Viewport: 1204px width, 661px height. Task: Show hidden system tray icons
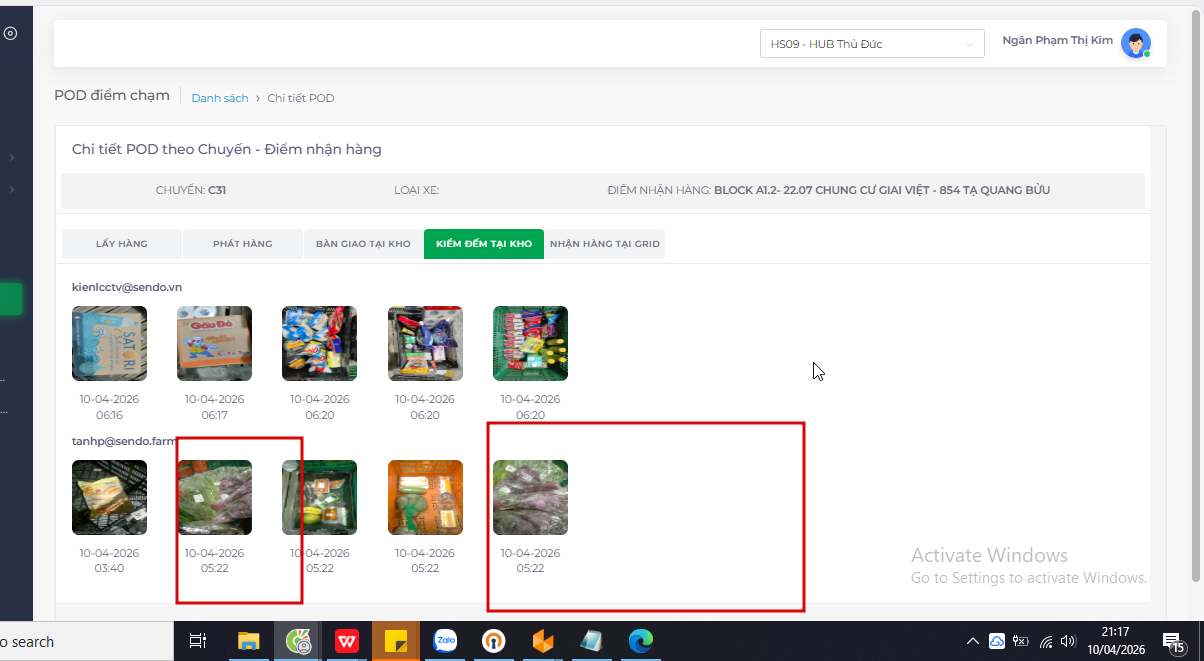click(x=972, y=641)
